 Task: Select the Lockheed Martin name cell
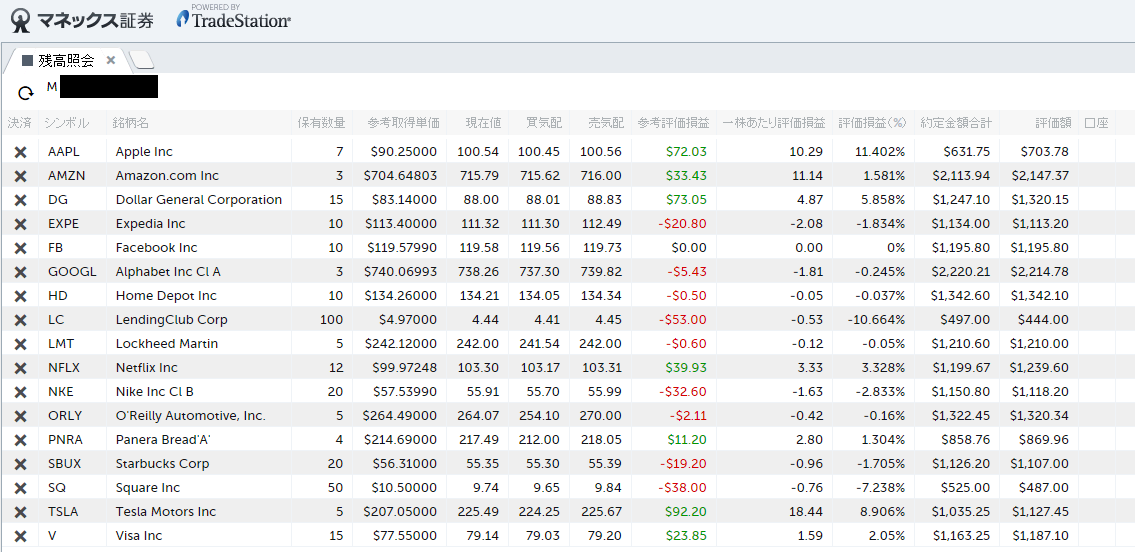coord(166,343)
